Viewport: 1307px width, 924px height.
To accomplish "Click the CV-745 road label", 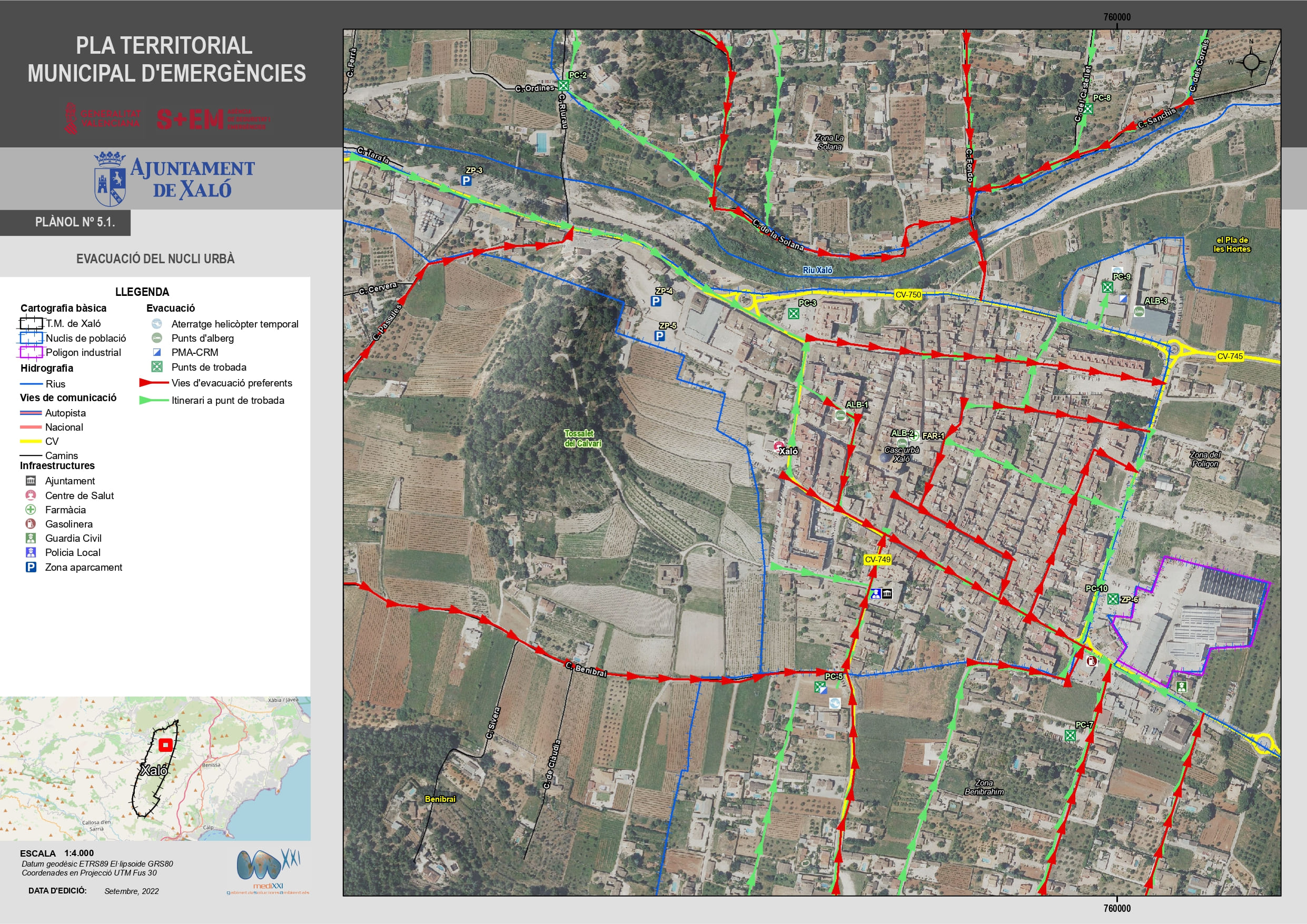I will (x=1230, y=356).
